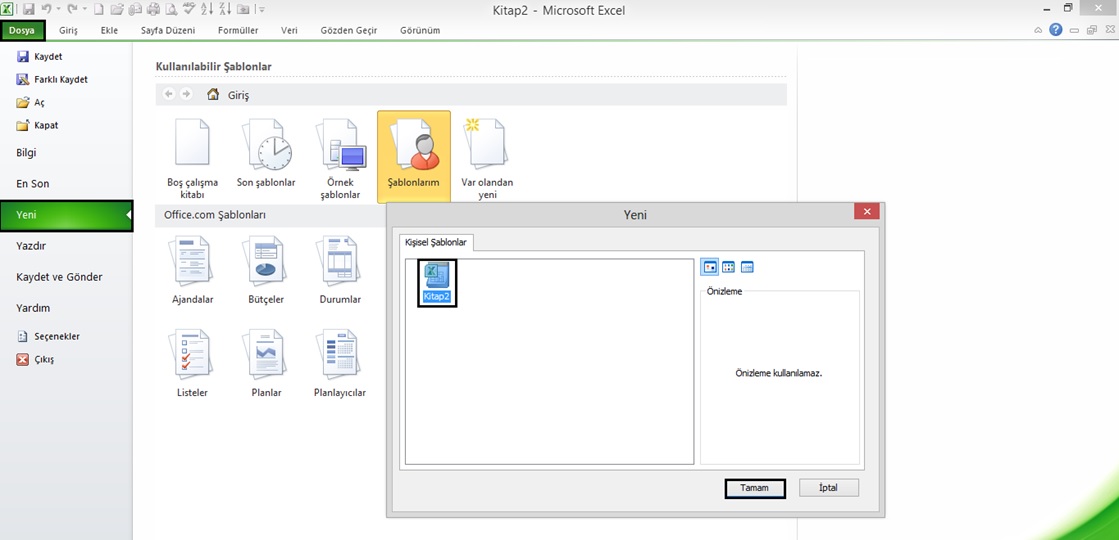
Task: Click Çıkış to exit Excel
Action: pyautogui.click(x=36, y=360)
